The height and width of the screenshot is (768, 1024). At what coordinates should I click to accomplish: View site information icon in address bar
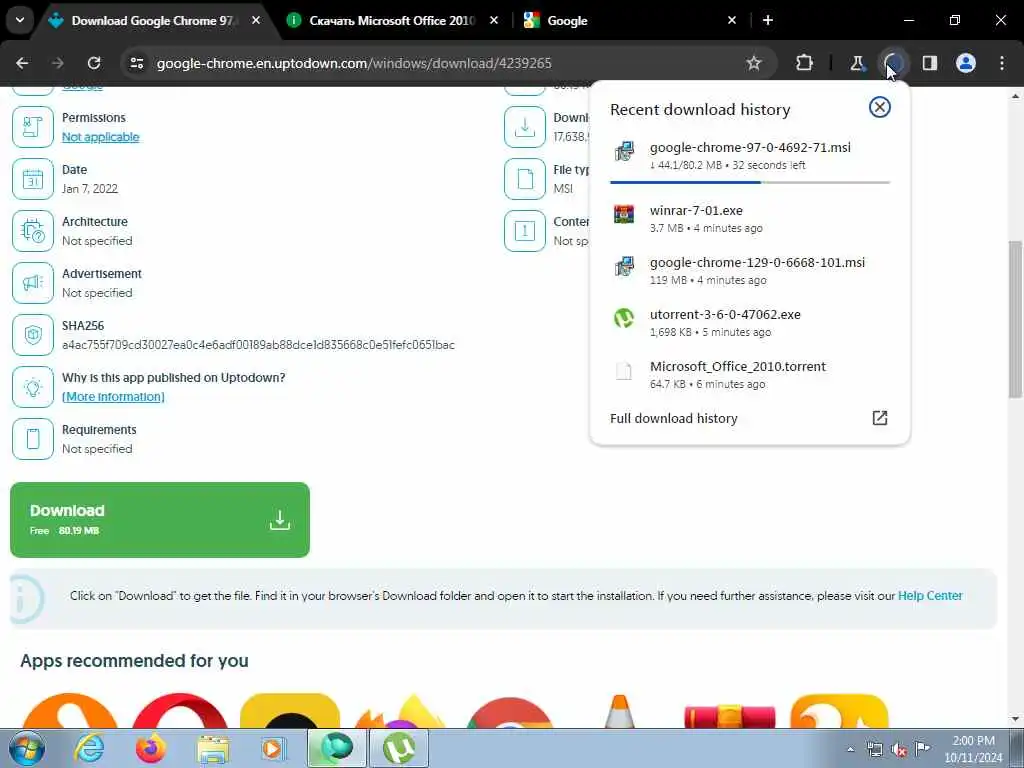click(137, 63)
